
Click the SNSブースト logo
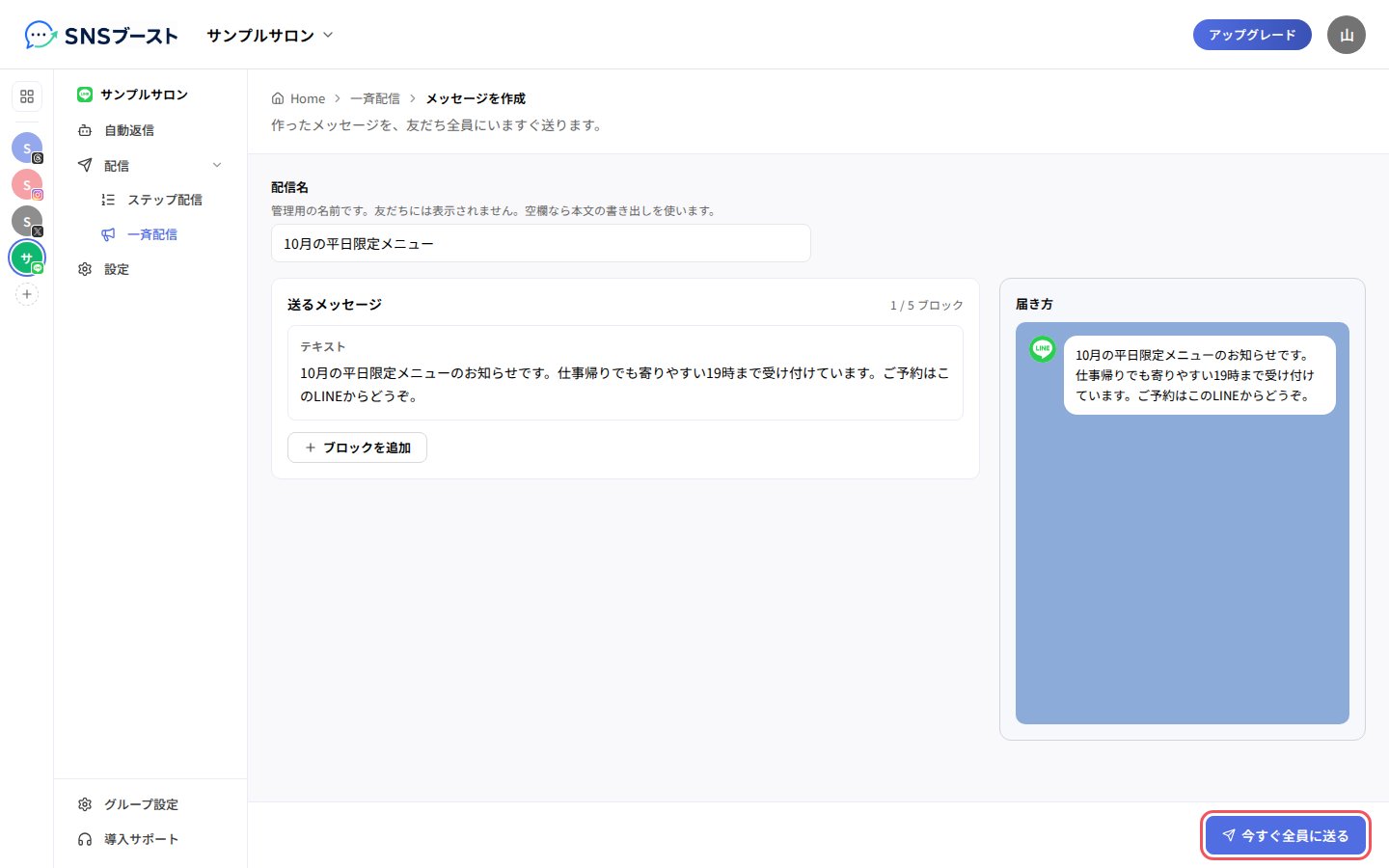tap(101, 36)
